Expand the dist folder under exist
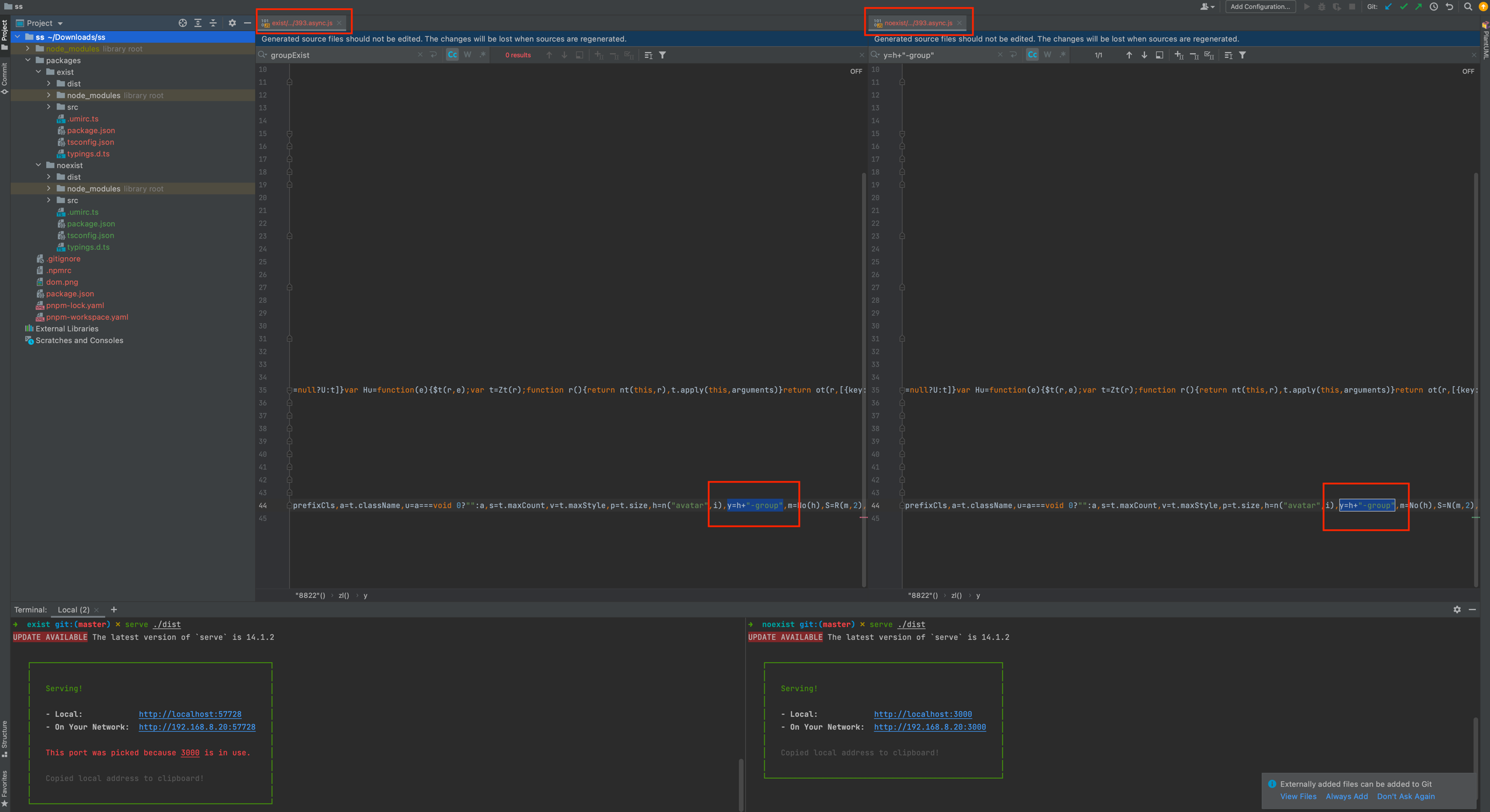Image resolution: width=1490 pixels, height=812 pixels. point(49,83)
